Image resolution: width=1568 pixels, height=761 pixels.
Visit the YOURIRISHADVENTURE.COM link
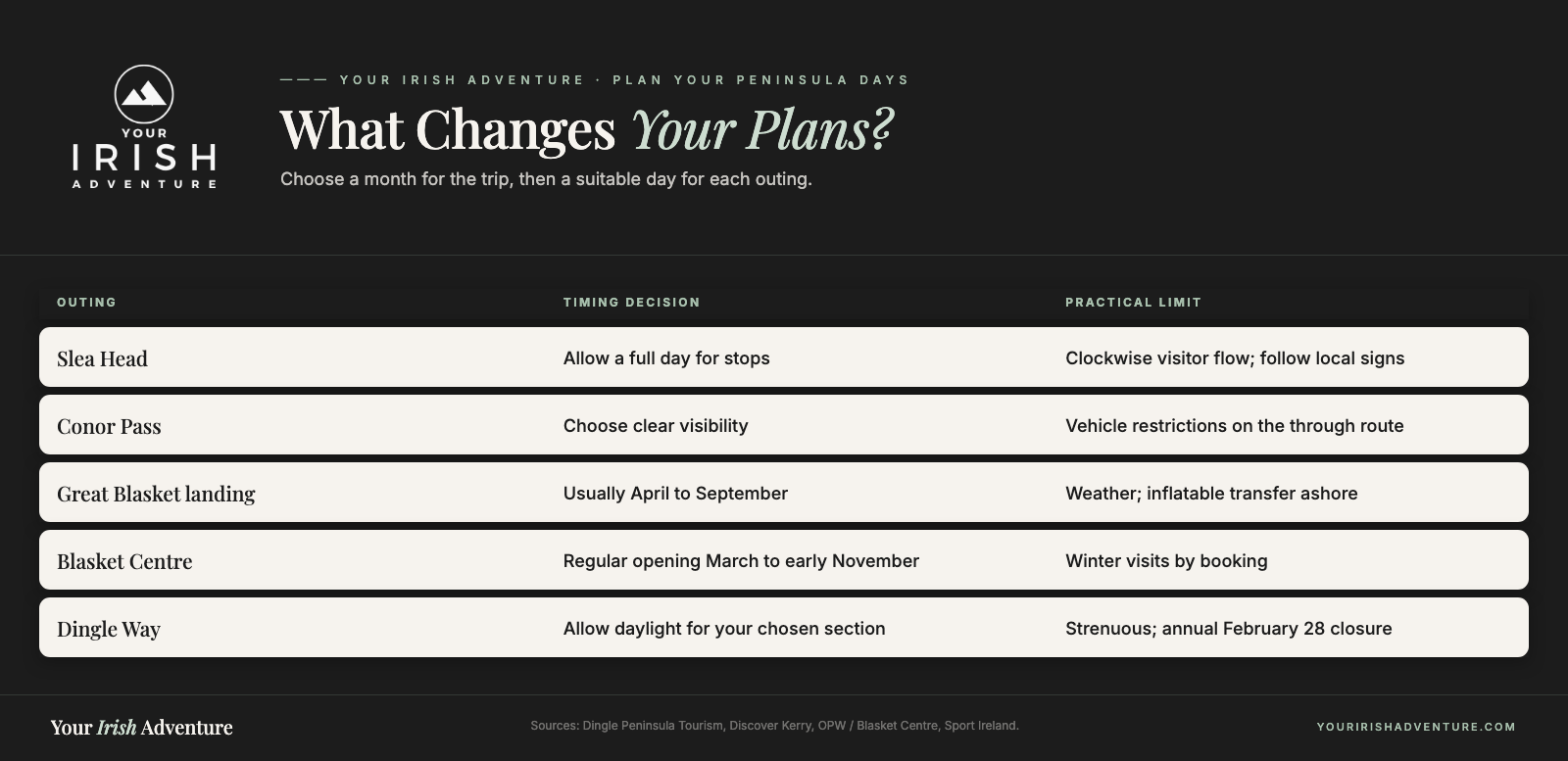tap(1416, 727)
